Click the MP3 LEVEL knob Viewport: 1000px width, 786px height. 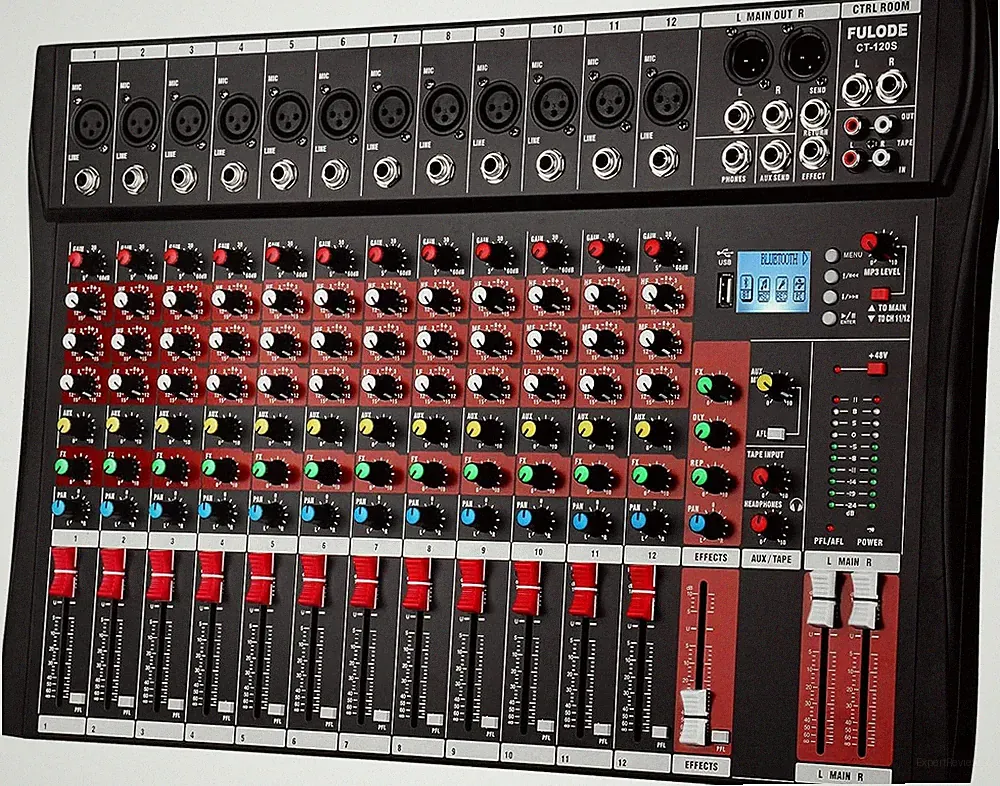tap(874, 244)
